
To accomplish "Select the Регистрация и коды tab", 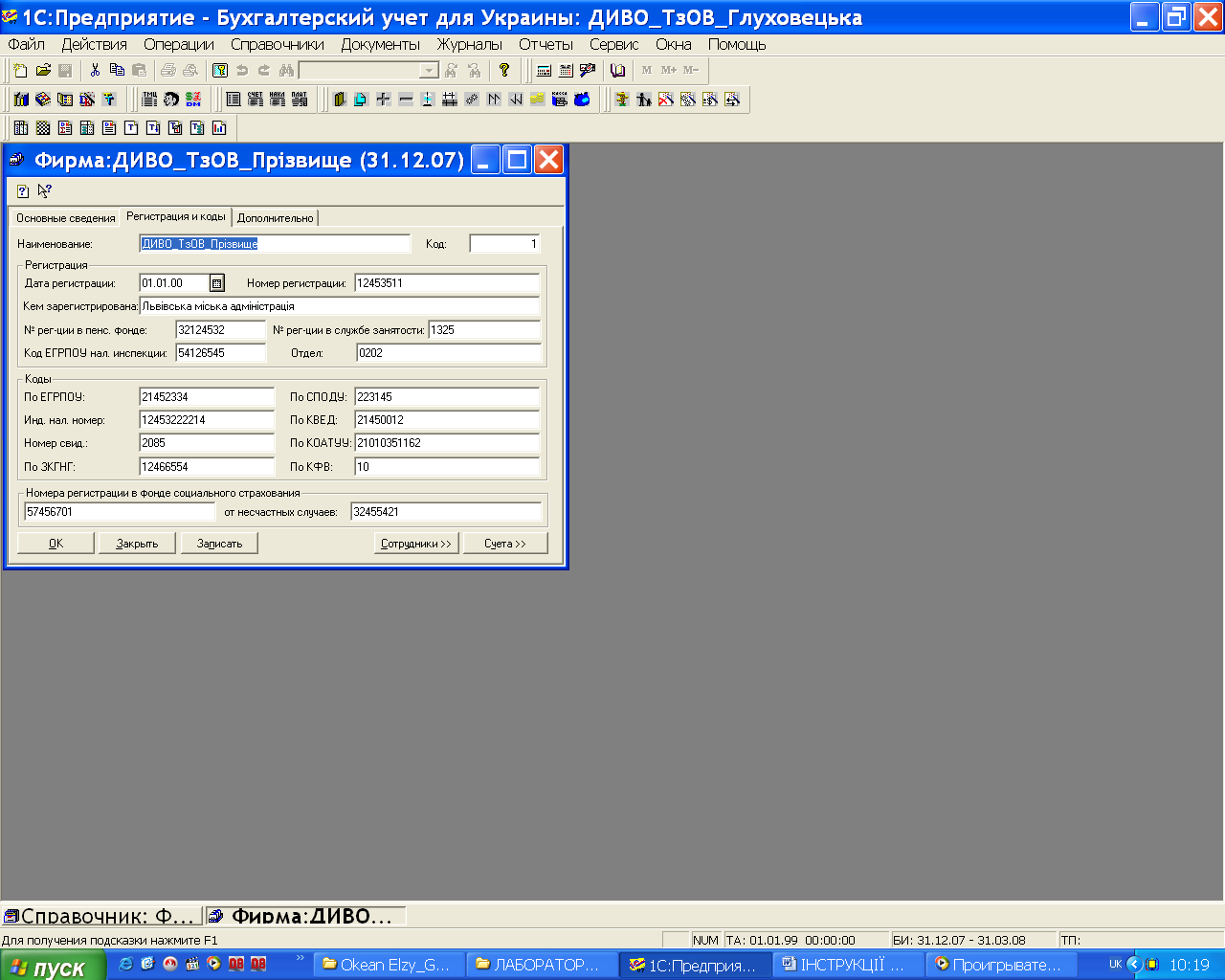I will (x=176, y=216).
